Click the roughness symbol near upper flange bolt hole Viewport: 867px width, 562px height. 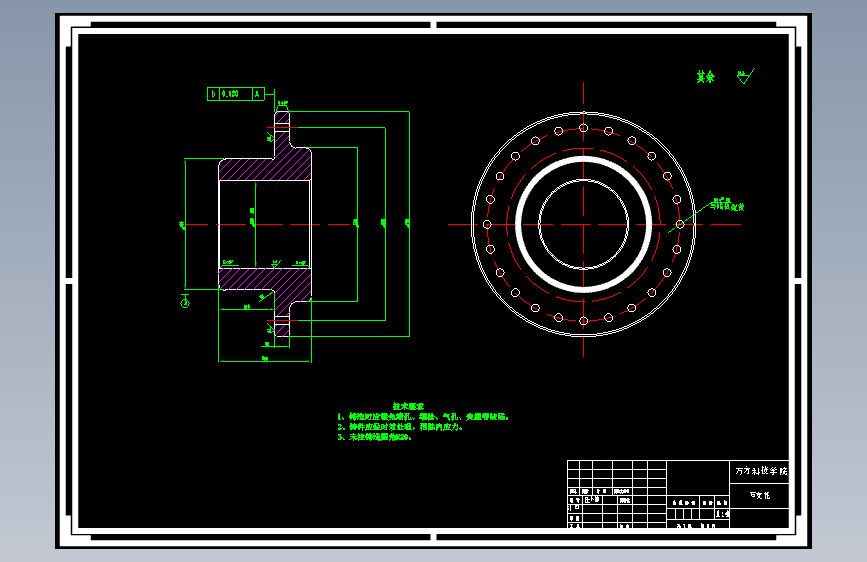270,136
